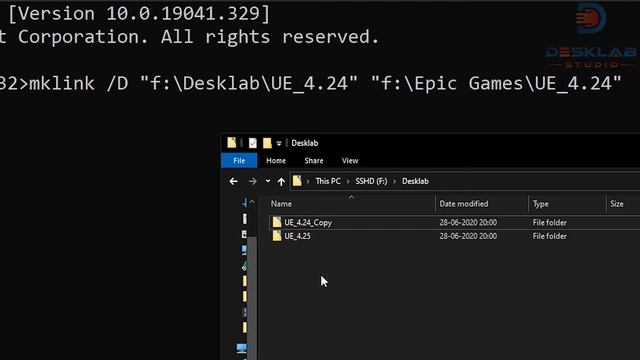
Task: Expand the chevron between SSHD (F:) and Desklab
Action: 395,181
